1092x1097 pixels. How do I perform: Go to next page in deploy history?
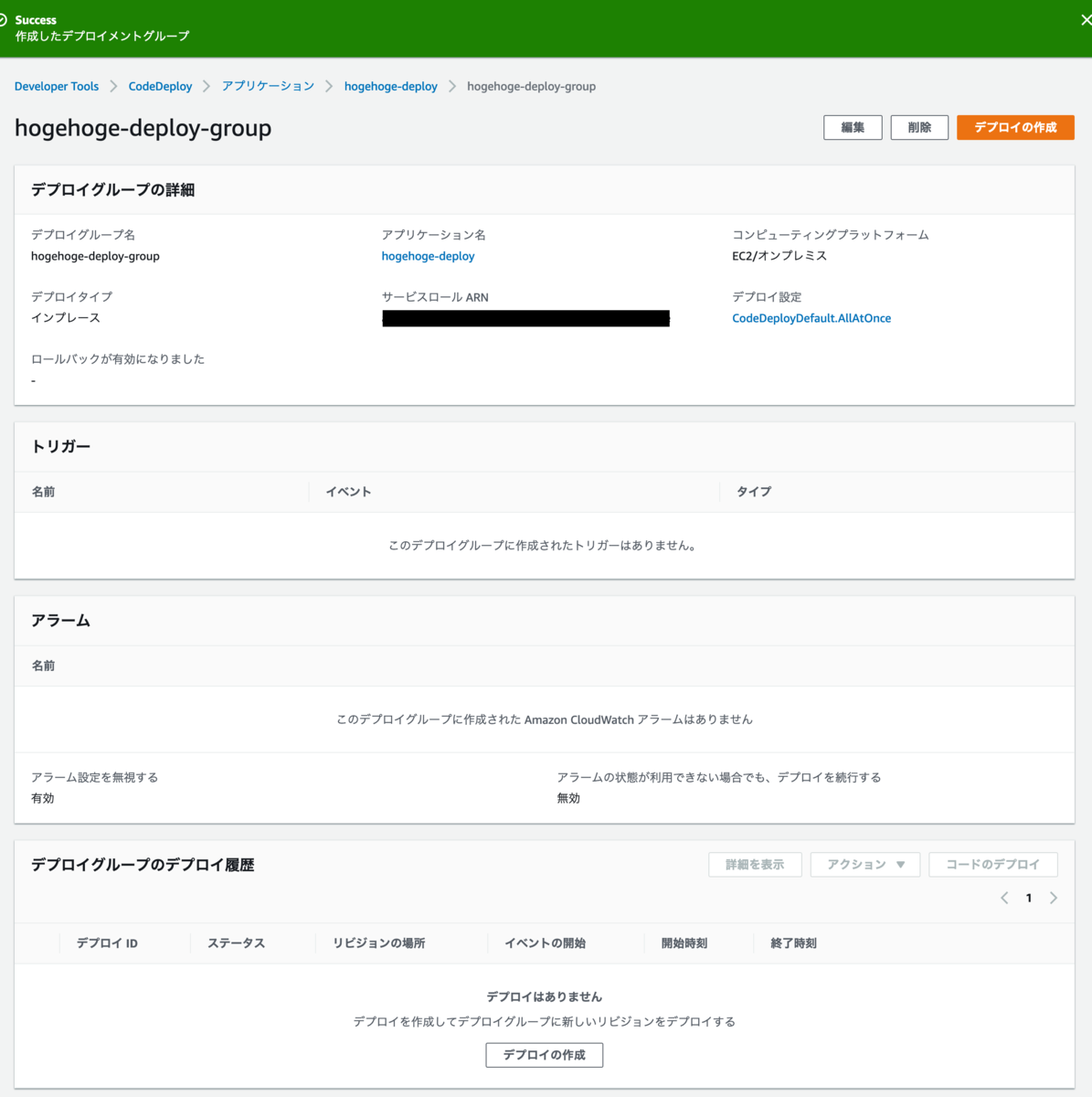(x=1053, y=898)
